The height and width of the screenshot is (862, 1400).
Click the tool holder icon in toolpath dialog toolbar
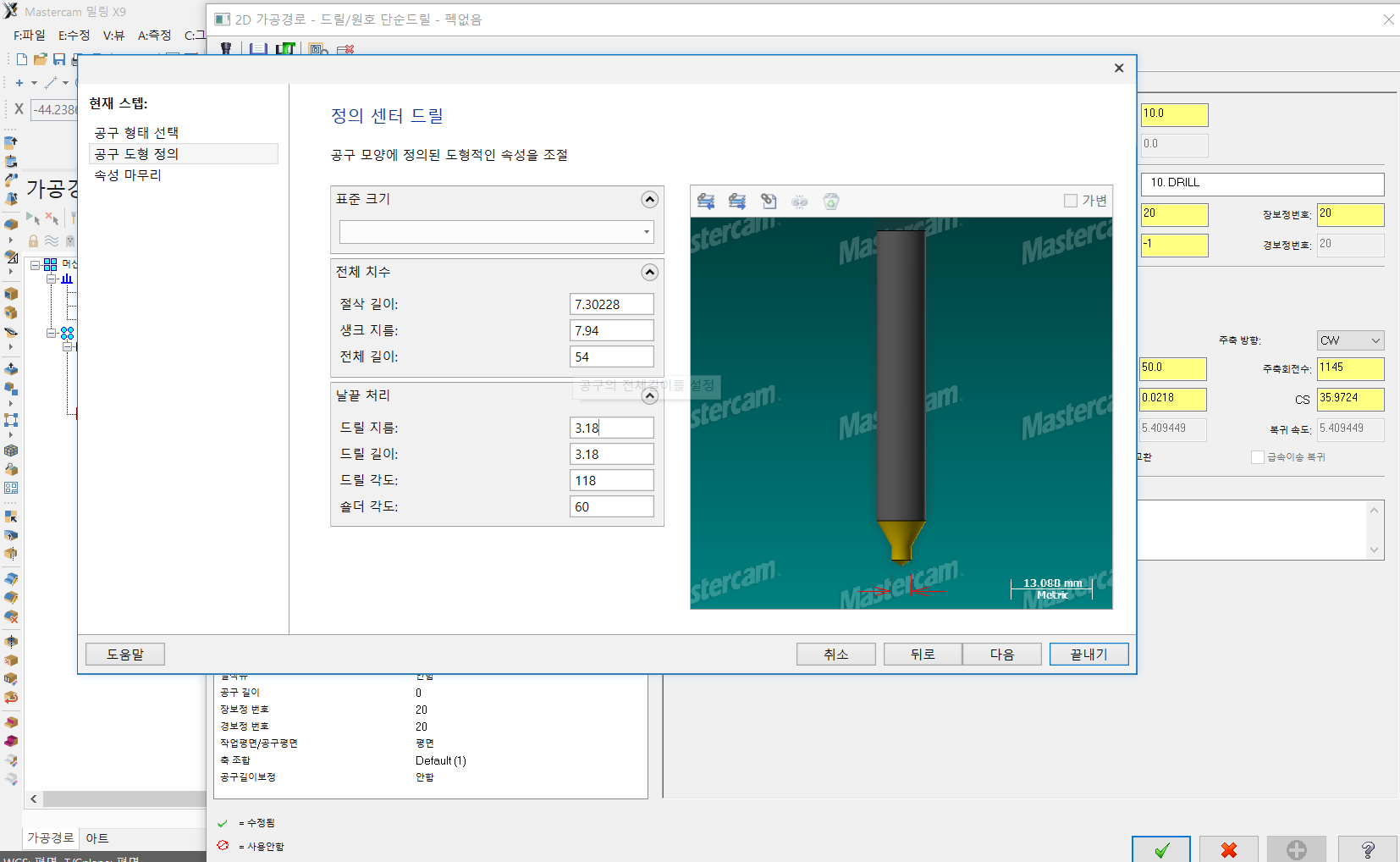(x=226, y=49)
